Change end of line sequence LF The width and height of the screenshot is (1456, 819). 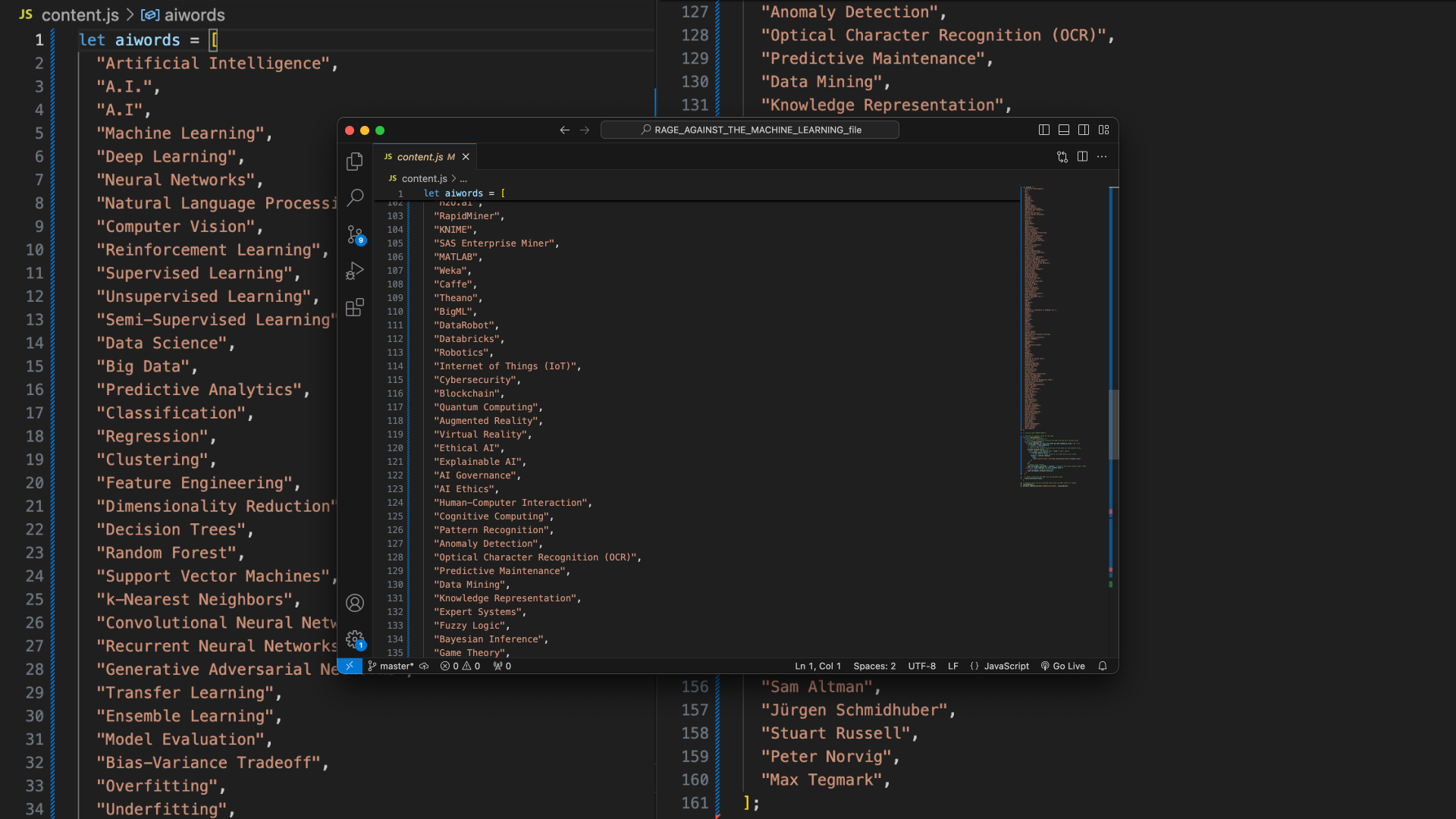click(x=953, y=667)
